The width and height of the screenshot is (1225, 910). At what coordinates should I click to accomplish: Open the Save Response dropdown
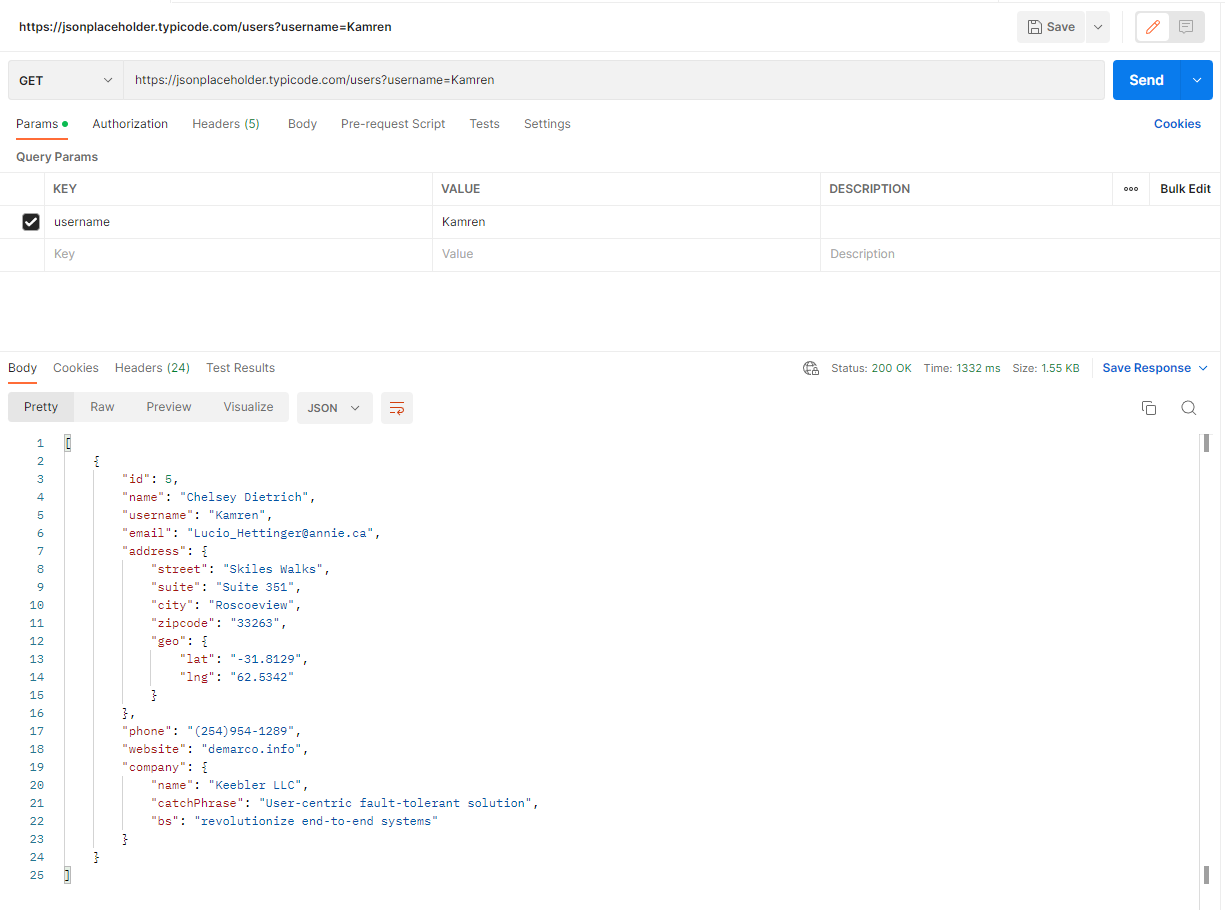pyautogui.click(x=1155, y=368)
